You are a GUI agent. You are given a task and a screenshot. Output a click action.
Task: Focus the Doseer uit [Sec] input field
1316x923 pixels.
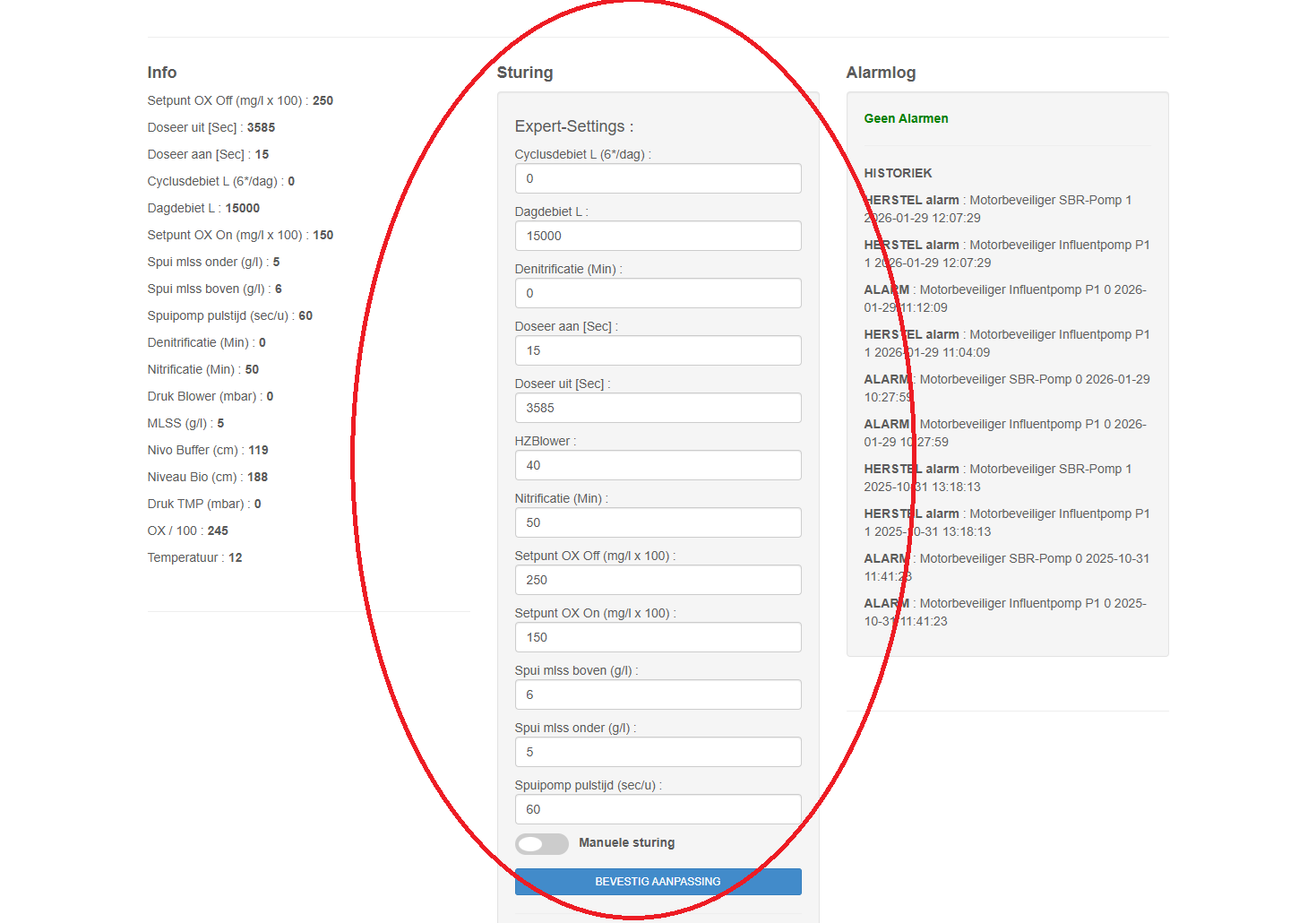tap(658, 408)
